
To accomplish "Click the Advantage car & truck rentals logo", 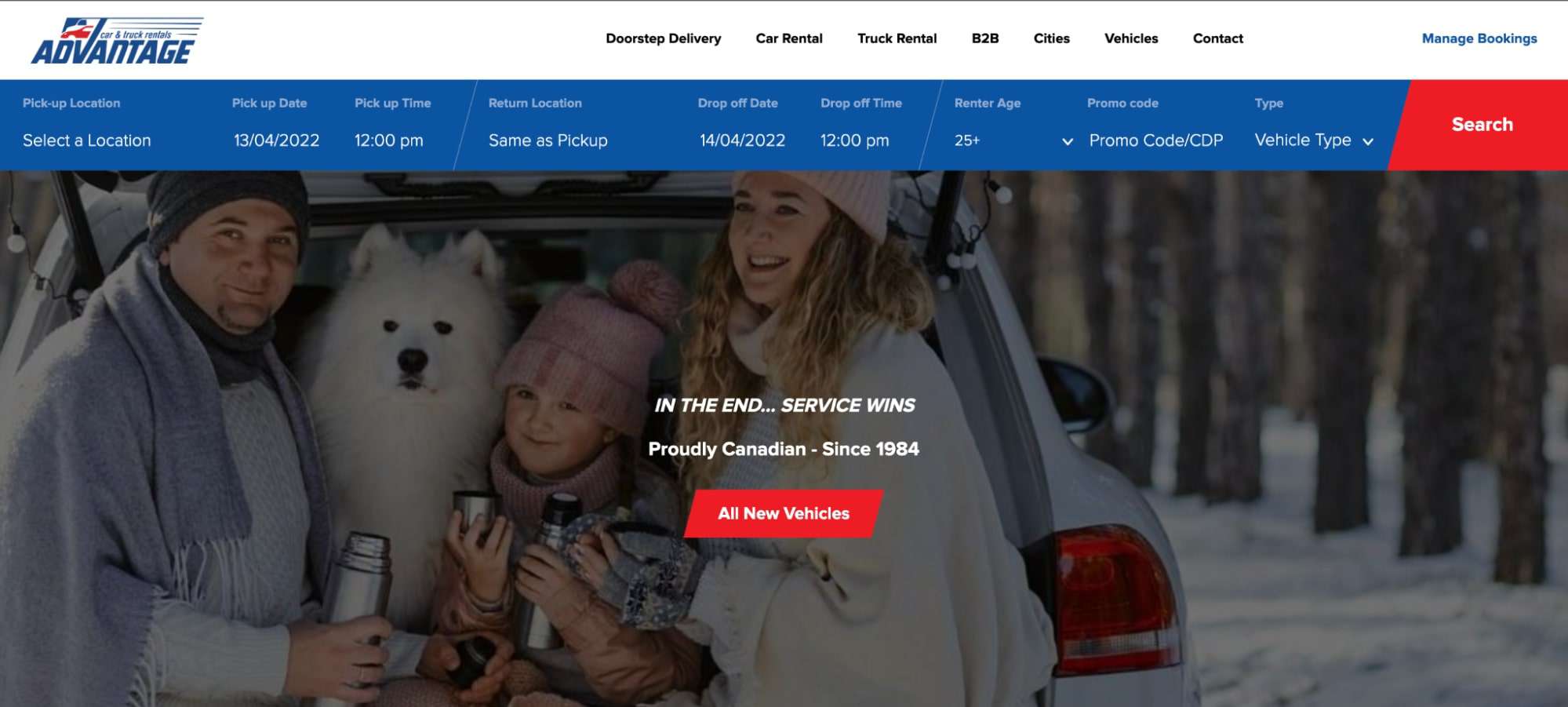I will click(117, 41).
